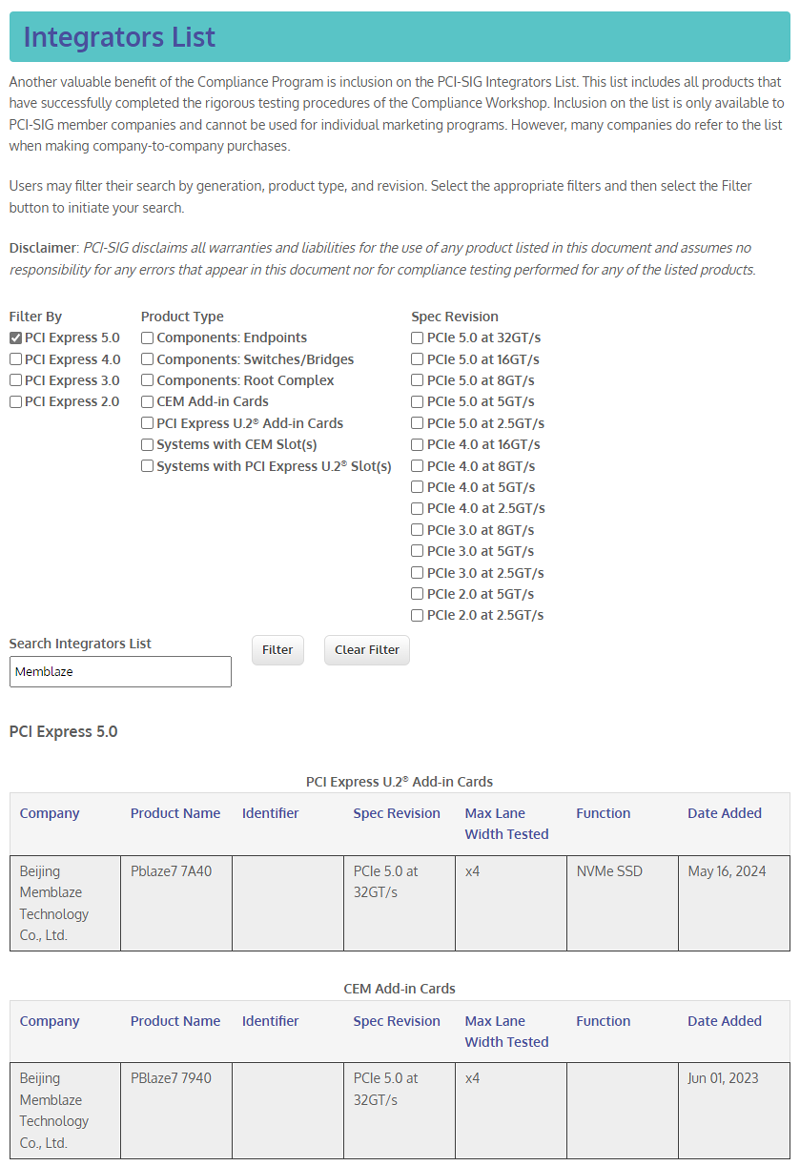This screenshot has height=1166, width=800.
Task: Enable Components: Switches/Bridges product type
Action: coord(147,359)
